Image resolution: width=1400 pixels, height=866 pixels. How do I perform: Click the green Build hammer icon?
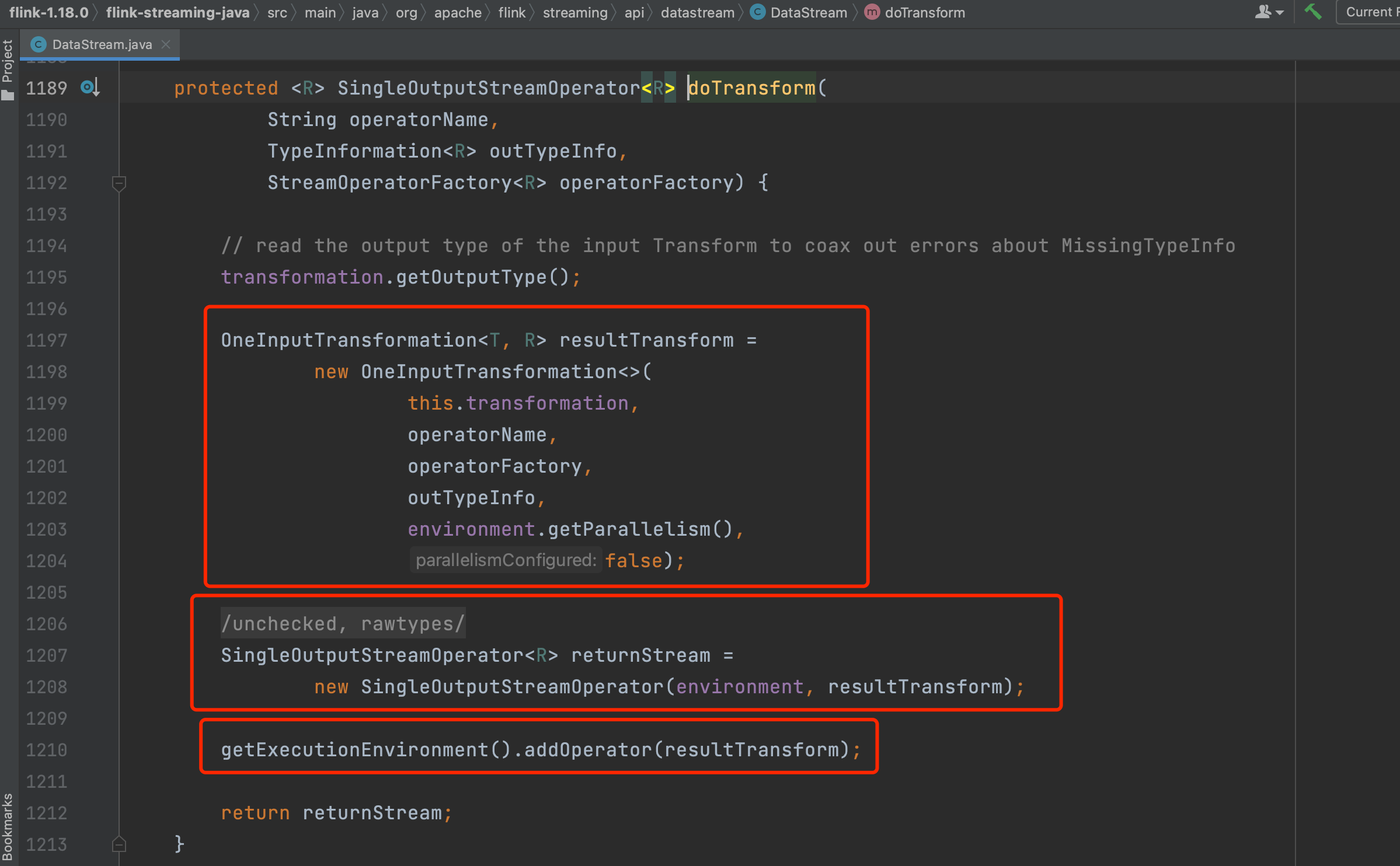click(x=1313, y=12)
